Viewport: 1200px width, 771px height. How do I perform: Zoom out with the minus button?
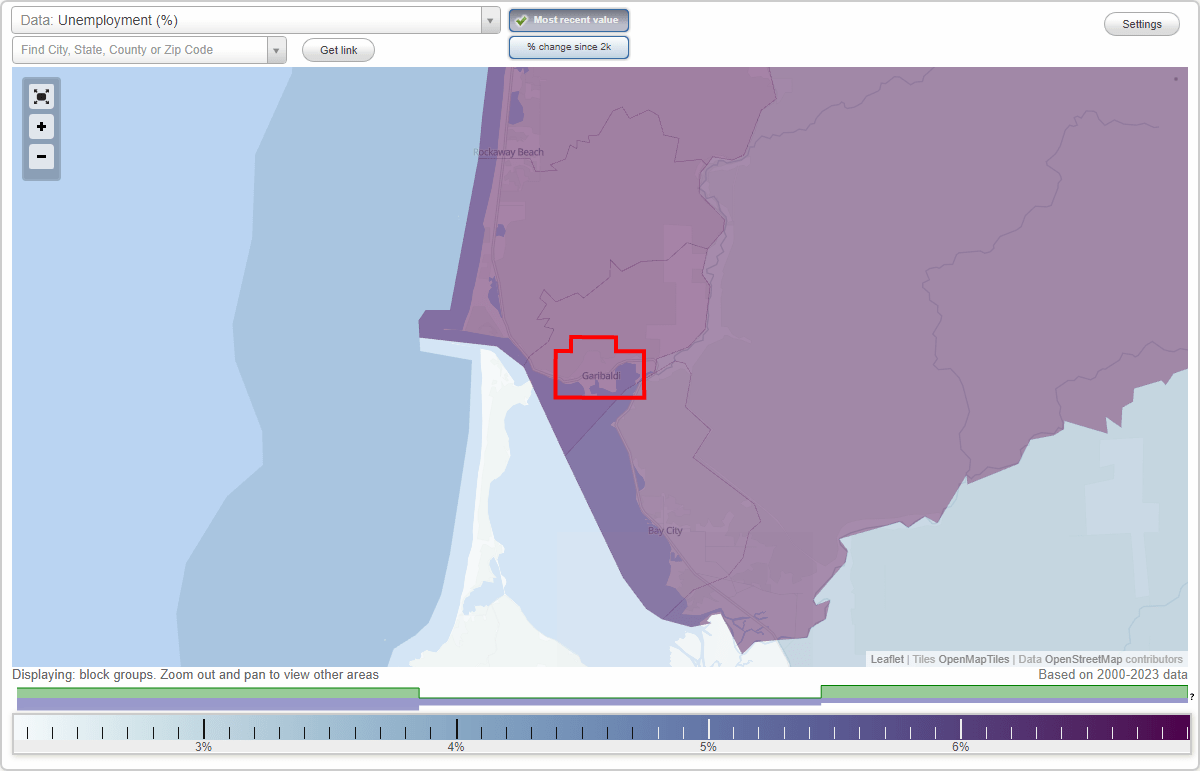coord(41,157)
